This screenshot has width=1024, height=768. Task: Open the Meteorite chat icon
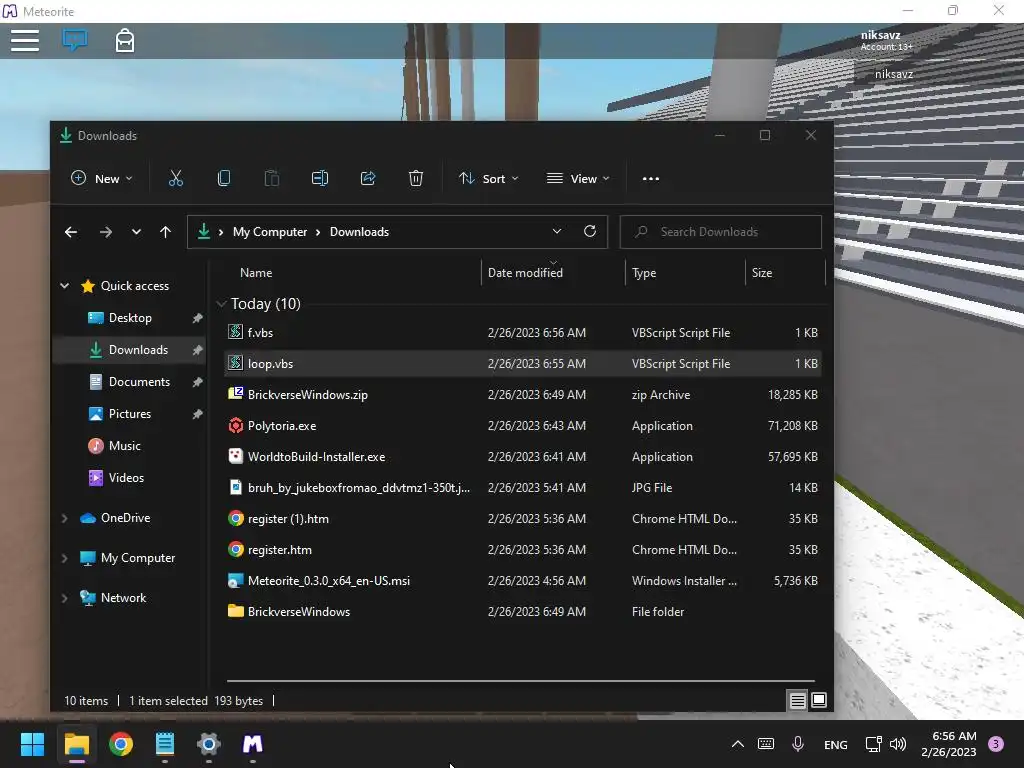click(74, 40)
